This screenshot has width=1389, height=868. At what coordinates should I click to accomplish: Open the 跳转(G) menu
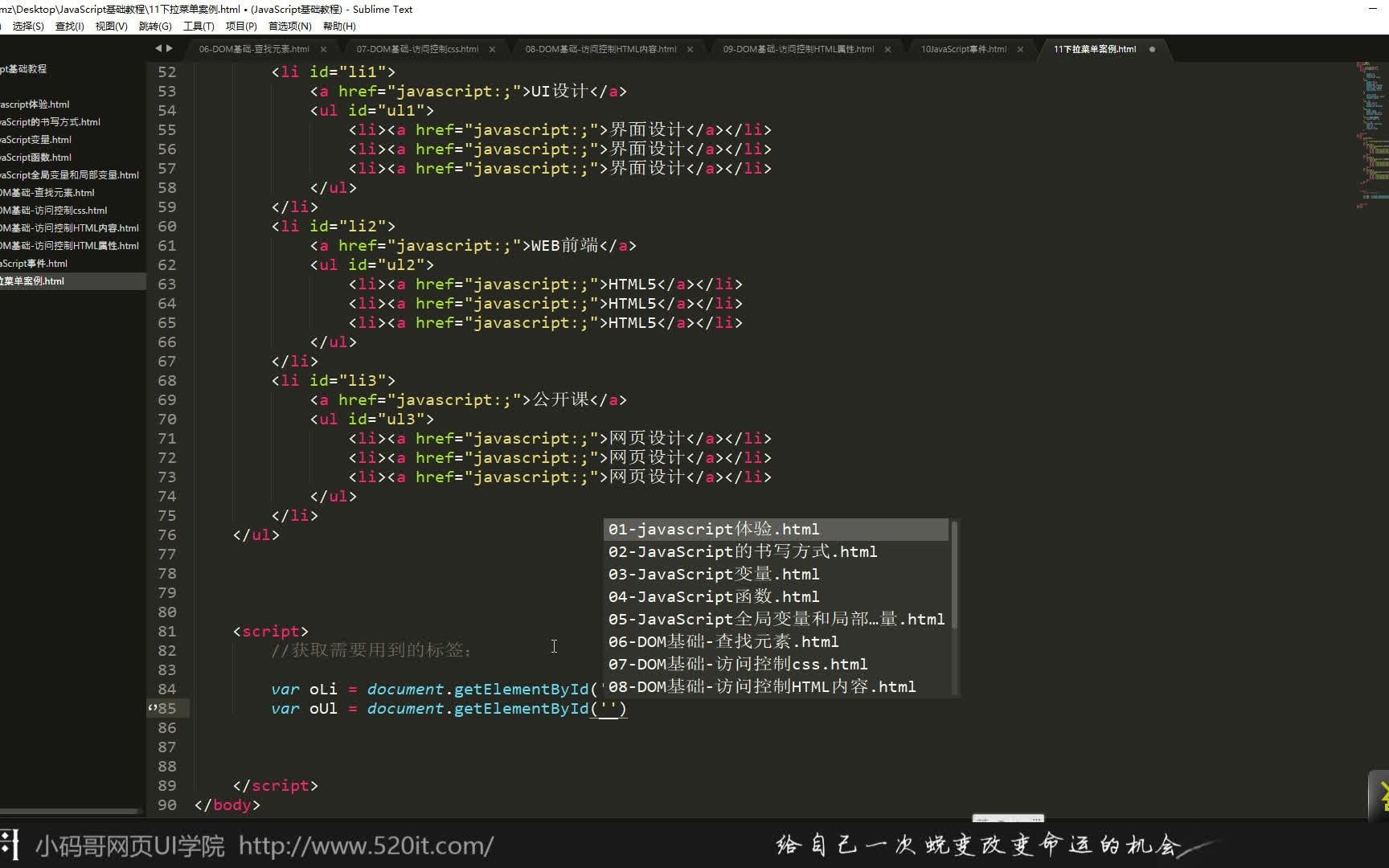coord(155,27)
